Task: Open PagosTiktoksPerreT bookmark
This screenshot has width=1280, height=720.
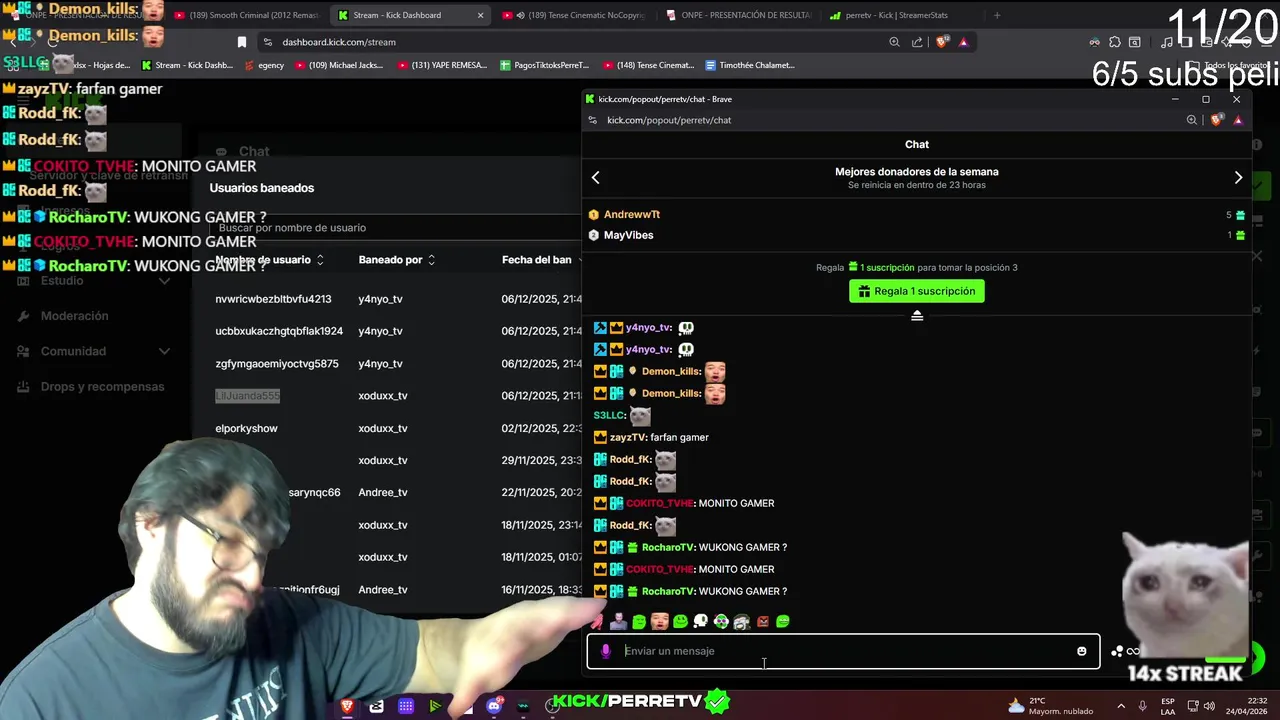Action: (x=545, y=65)
